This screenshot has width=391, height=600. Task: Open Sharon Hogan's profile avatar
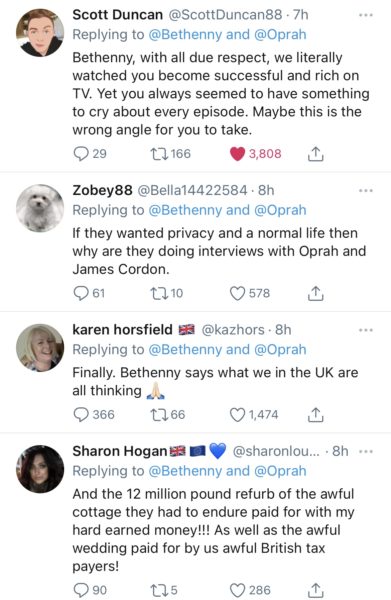tap(40, 469)
